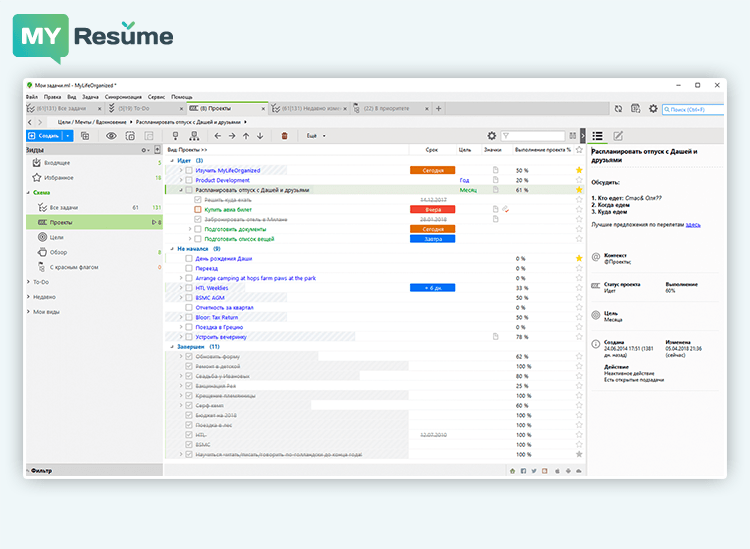Expand the To-Do group in sidebar

[x=29, y=282]
